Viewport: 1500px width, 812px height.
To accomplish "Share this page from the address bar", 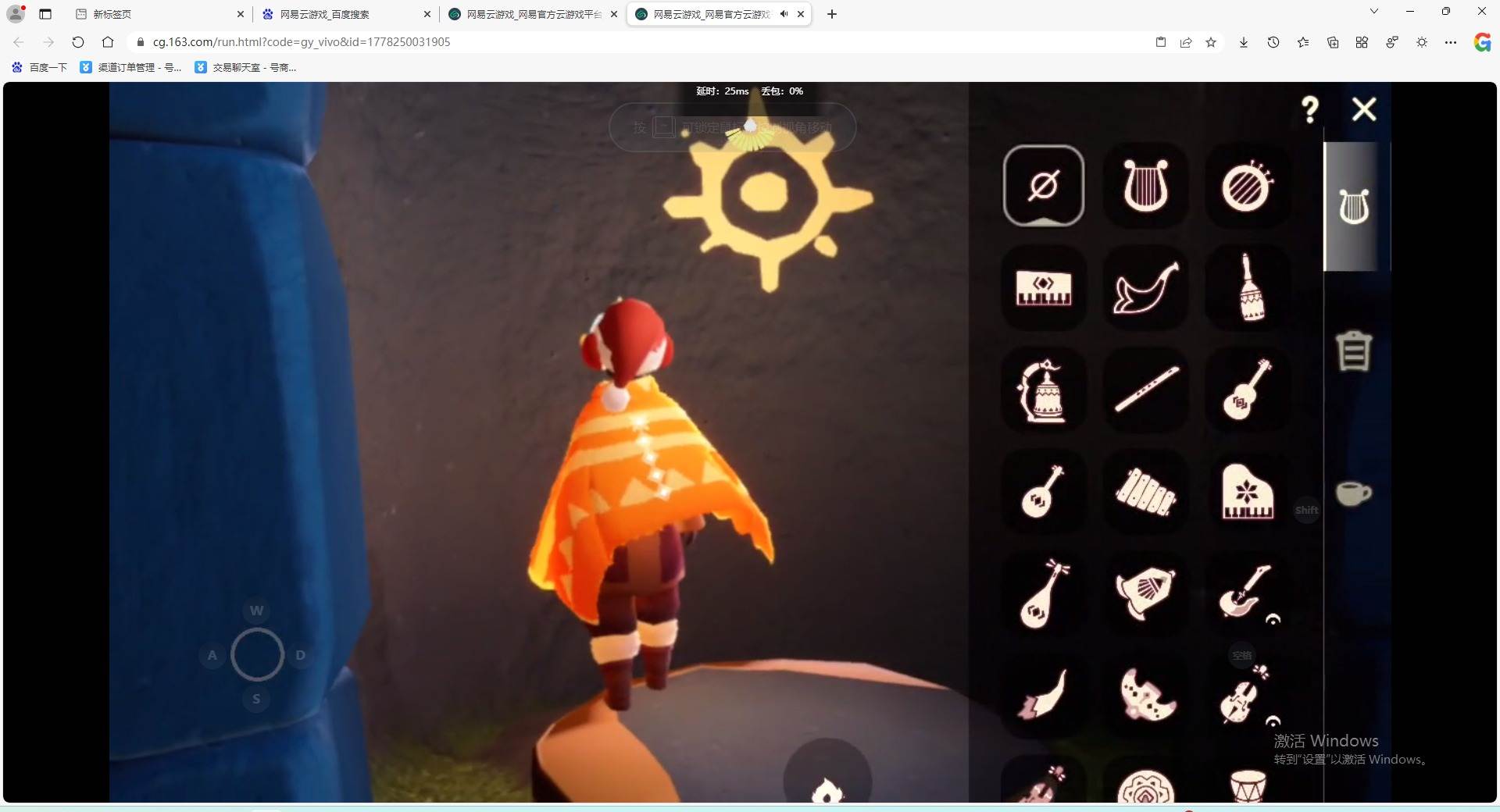I will pos(1186,42).
